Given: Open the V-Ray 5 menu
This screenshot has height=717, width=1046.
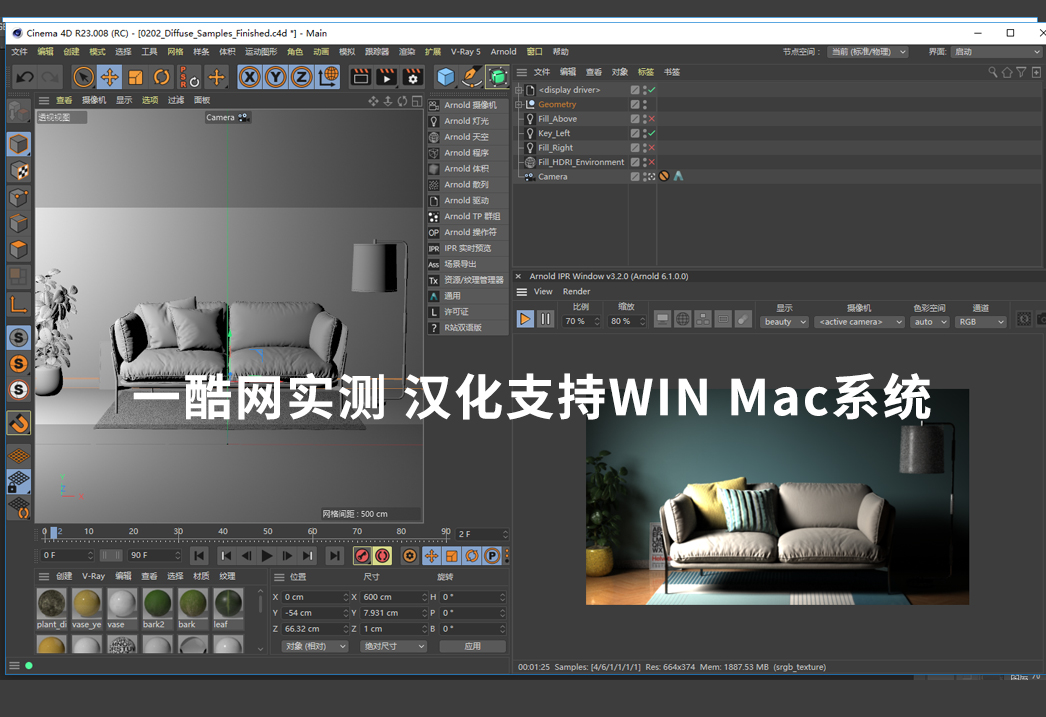Looking at the screenshot, I should [466, 52].
